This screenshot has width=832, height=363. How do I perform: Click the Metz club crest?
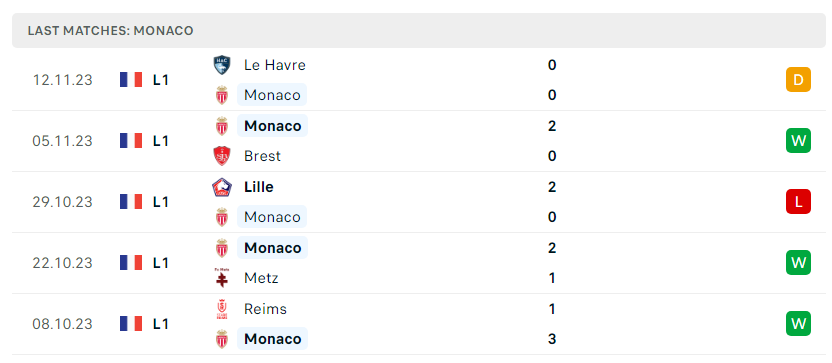click(222, 278)
